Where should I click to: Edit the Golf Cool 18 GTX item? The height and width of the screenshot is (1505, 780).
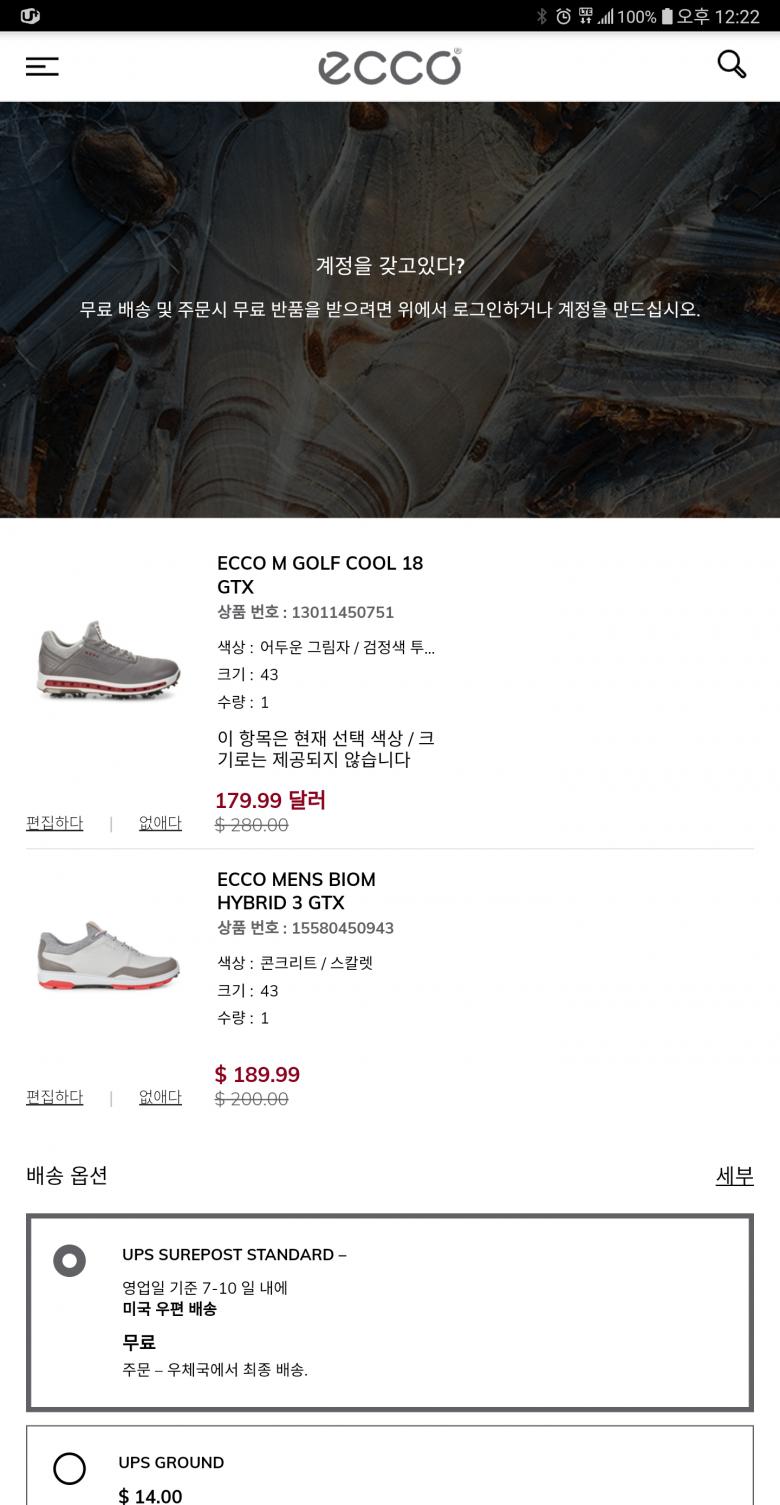pos(55,823)
